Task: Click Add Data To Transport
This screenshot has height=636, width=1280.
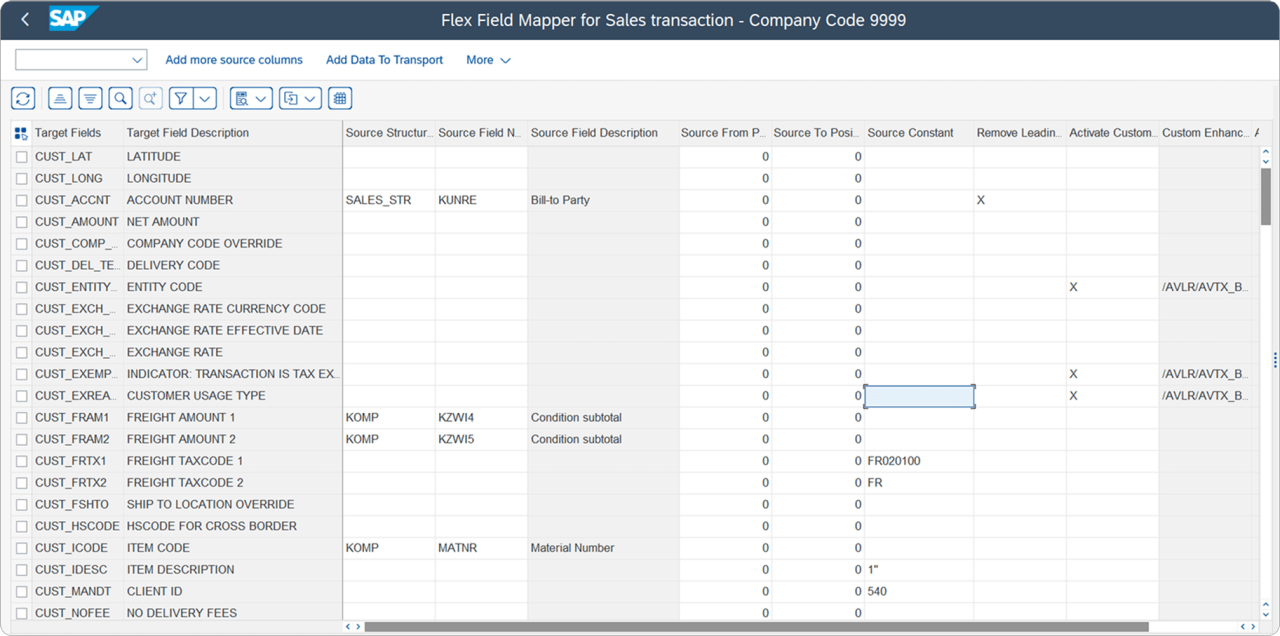Action: click(x=384, y=60)
